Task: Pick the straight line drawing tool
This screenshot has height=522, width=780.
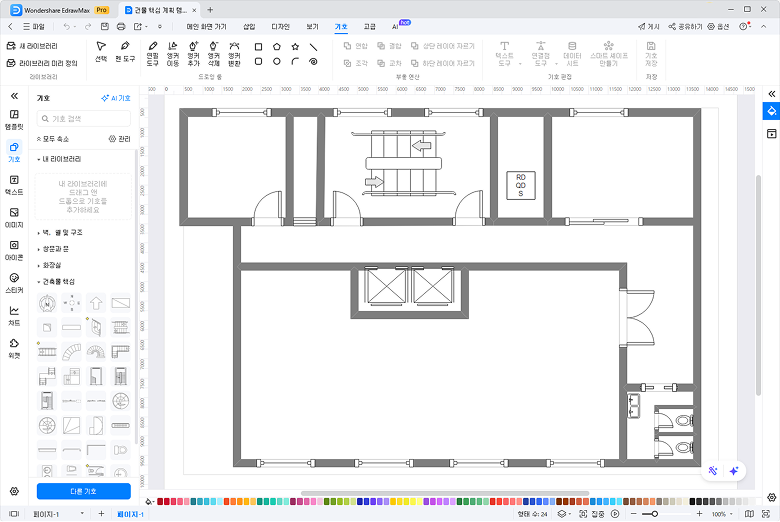Action: point(313,47)
